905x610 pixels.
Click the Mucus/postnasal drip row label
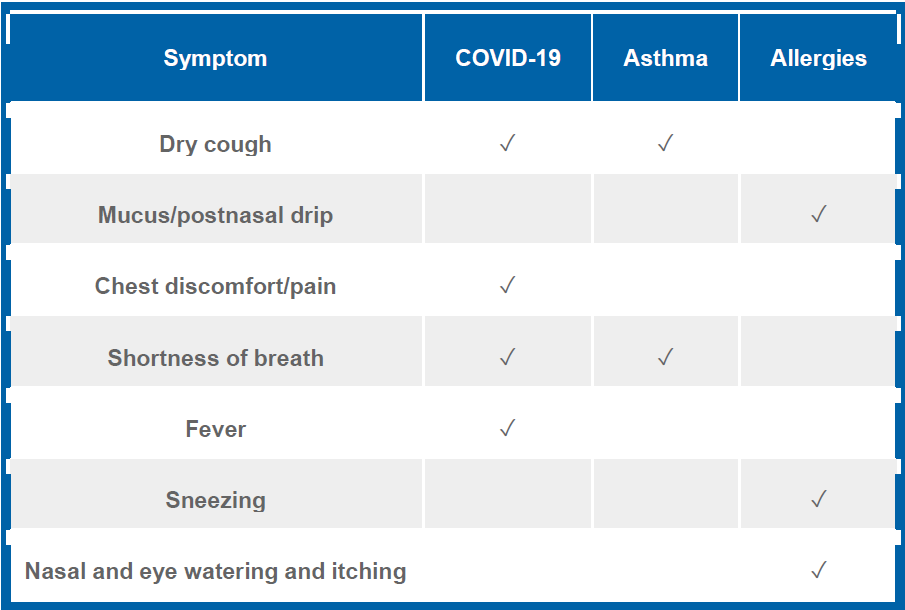(215, 215)
